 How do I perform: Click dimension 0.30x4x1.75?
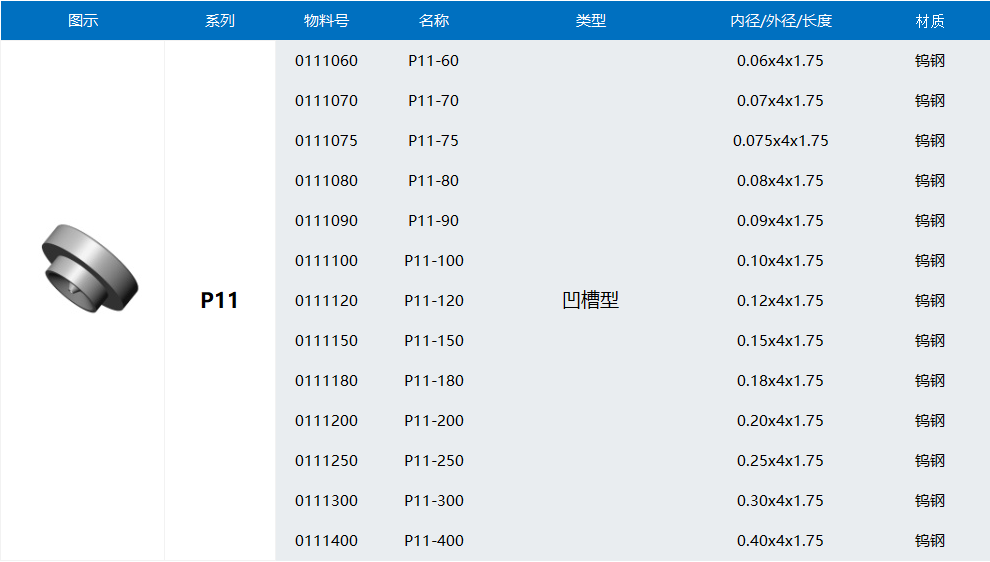click(780, 501)
